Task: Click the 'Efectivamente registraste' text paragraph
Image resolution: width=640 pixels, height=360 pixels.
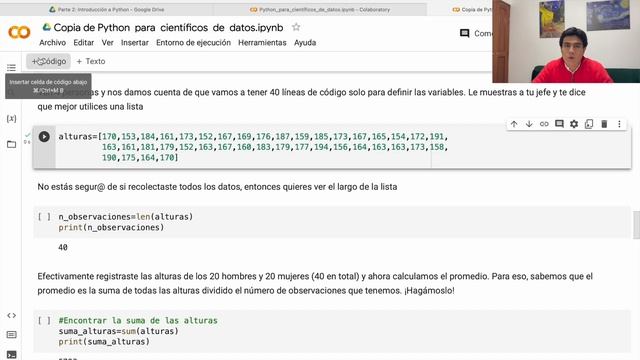Action: tap(315, 283)
